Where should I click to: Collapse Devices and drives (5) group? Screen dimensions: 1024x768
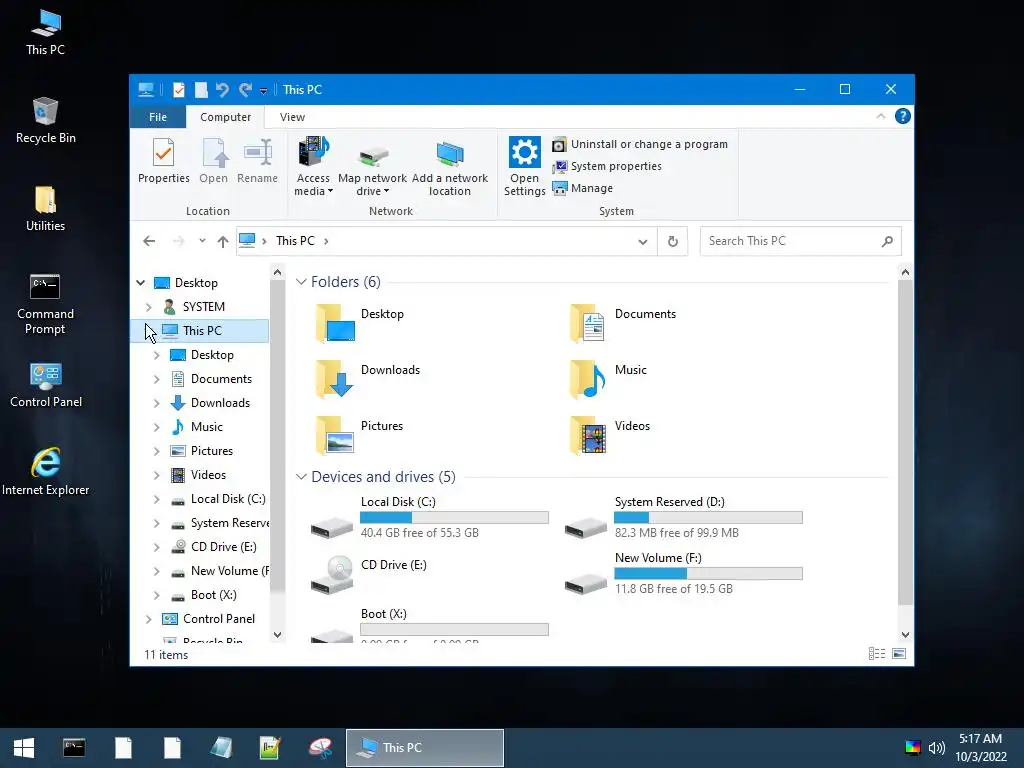301,477
